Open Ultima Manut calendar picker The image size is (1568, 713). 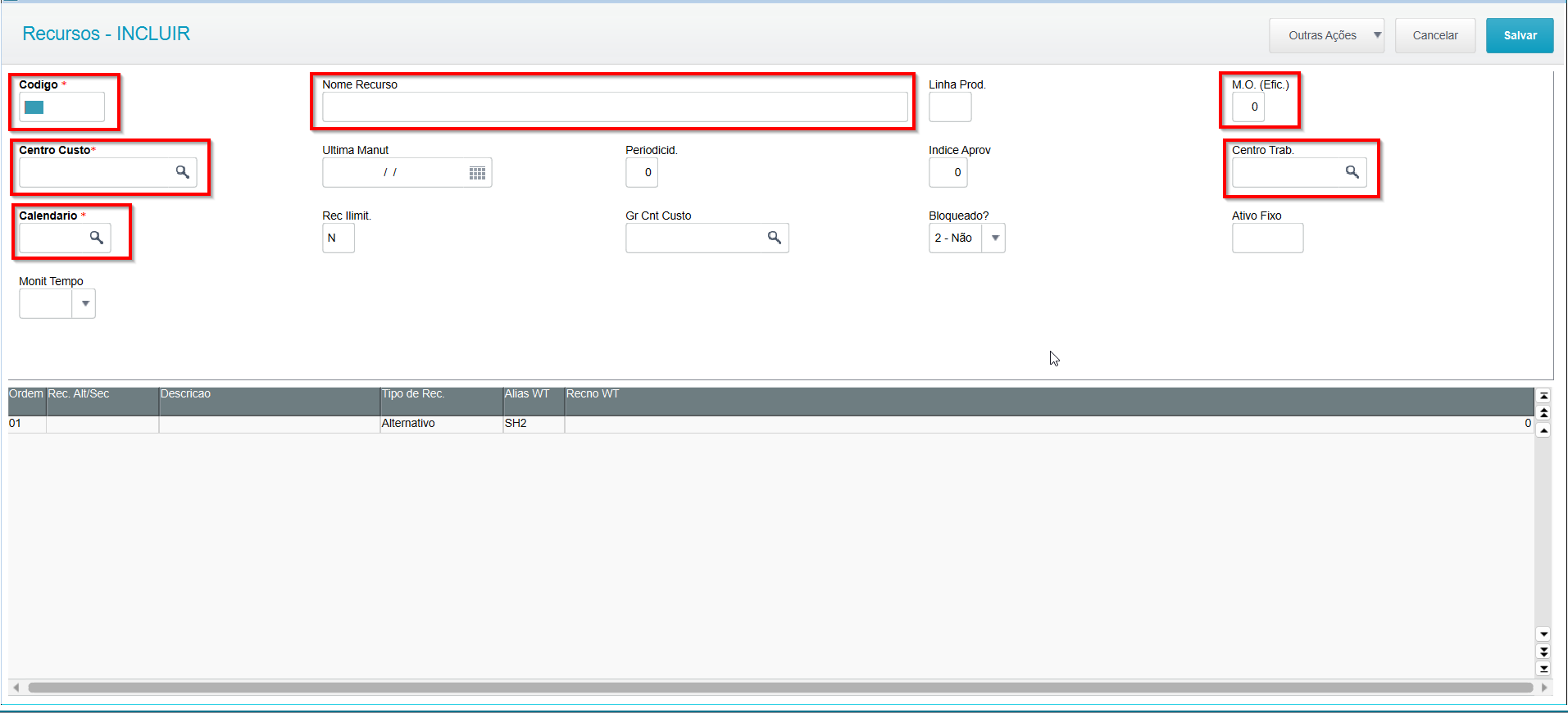pyautogui.click(x=477, y=173)
